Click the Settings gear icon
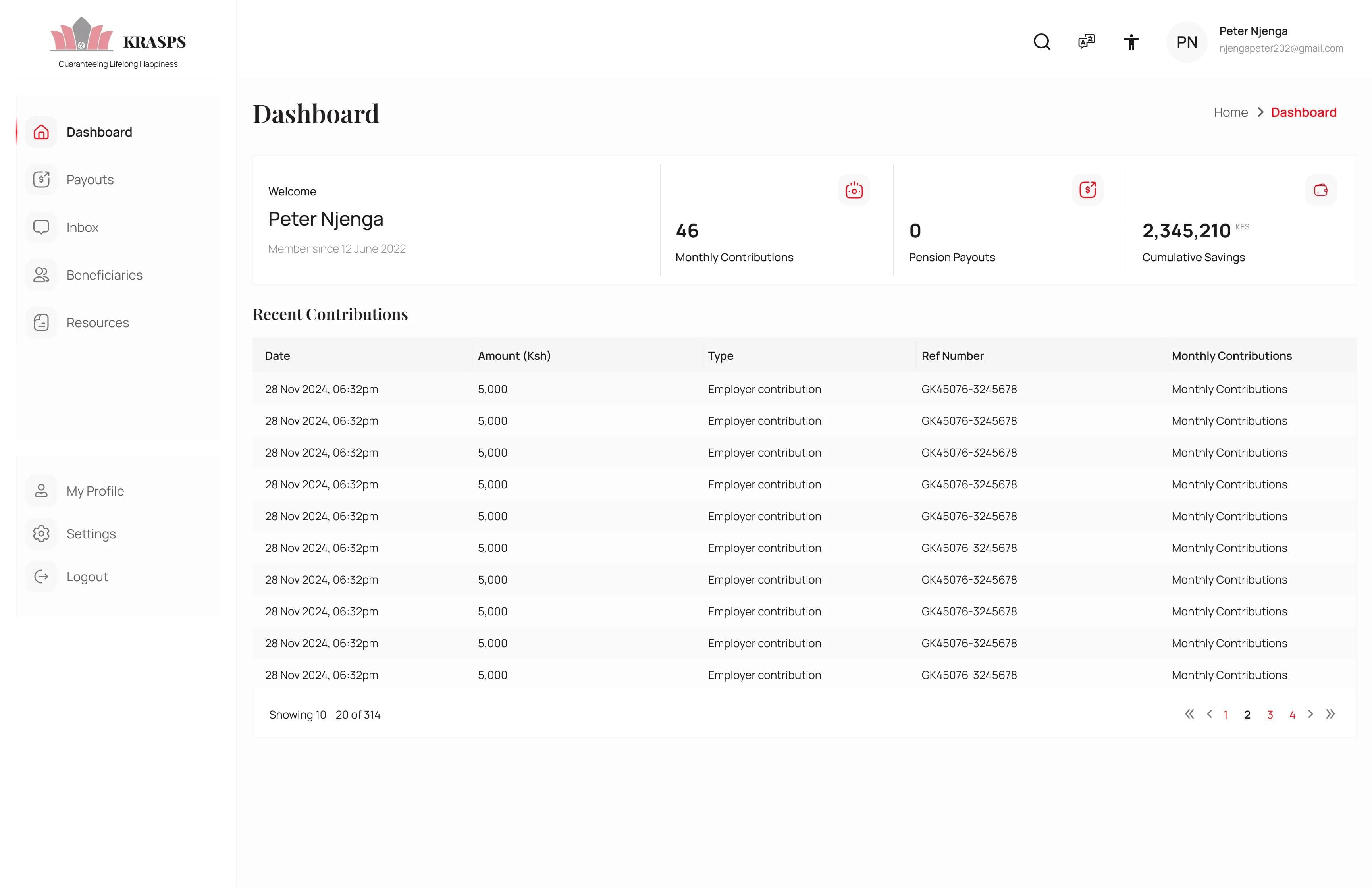This screenshot has height=887, width=1372. (41, 534)
